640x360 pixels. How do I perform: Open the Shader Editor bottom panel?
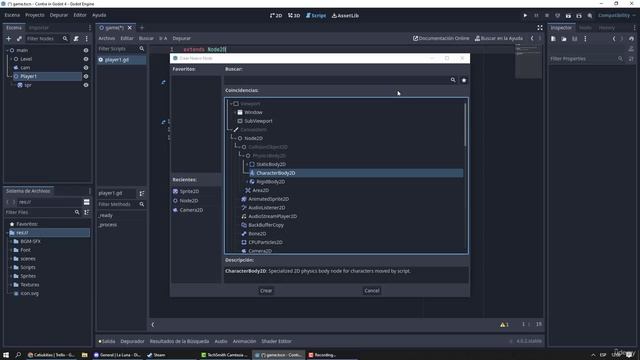[276, 341]
